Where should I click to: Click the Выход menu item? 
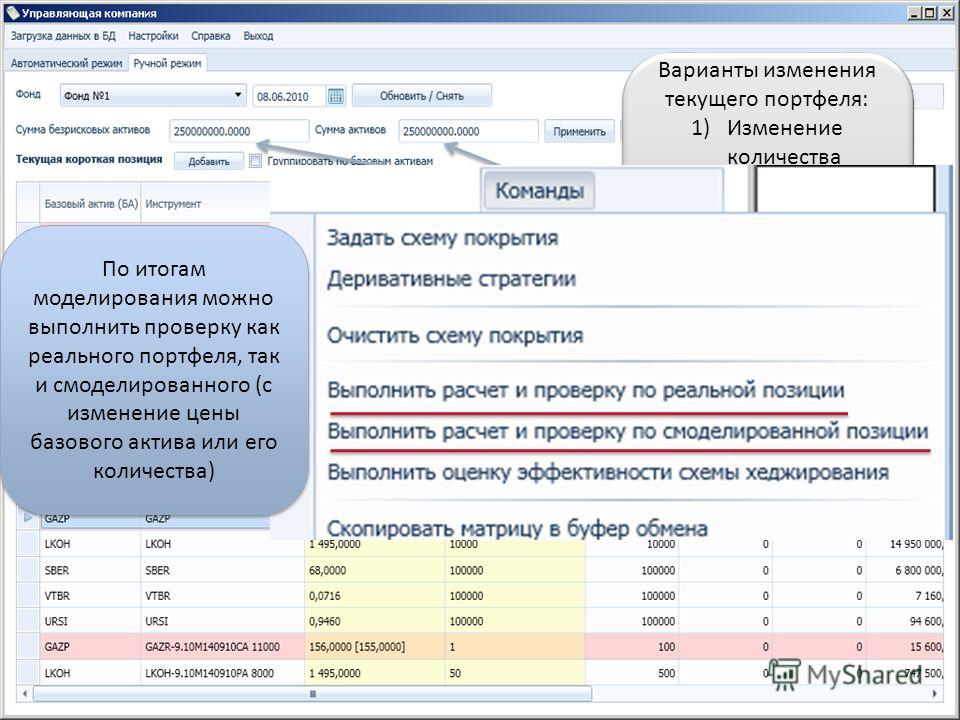pyautogui.click(x=258, y=36)
